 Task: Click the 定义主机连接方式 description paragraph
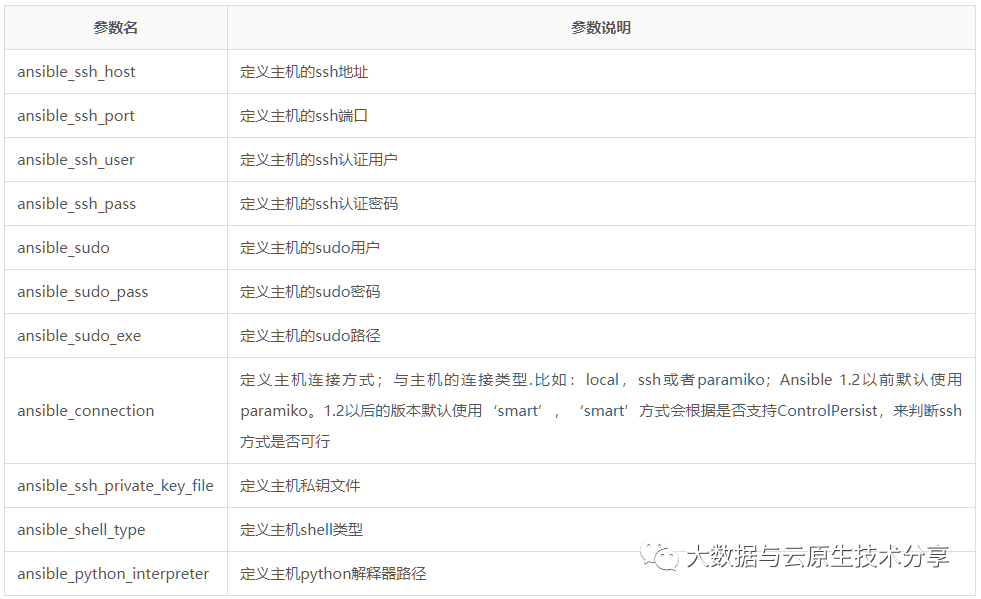(x=600, y=411)
